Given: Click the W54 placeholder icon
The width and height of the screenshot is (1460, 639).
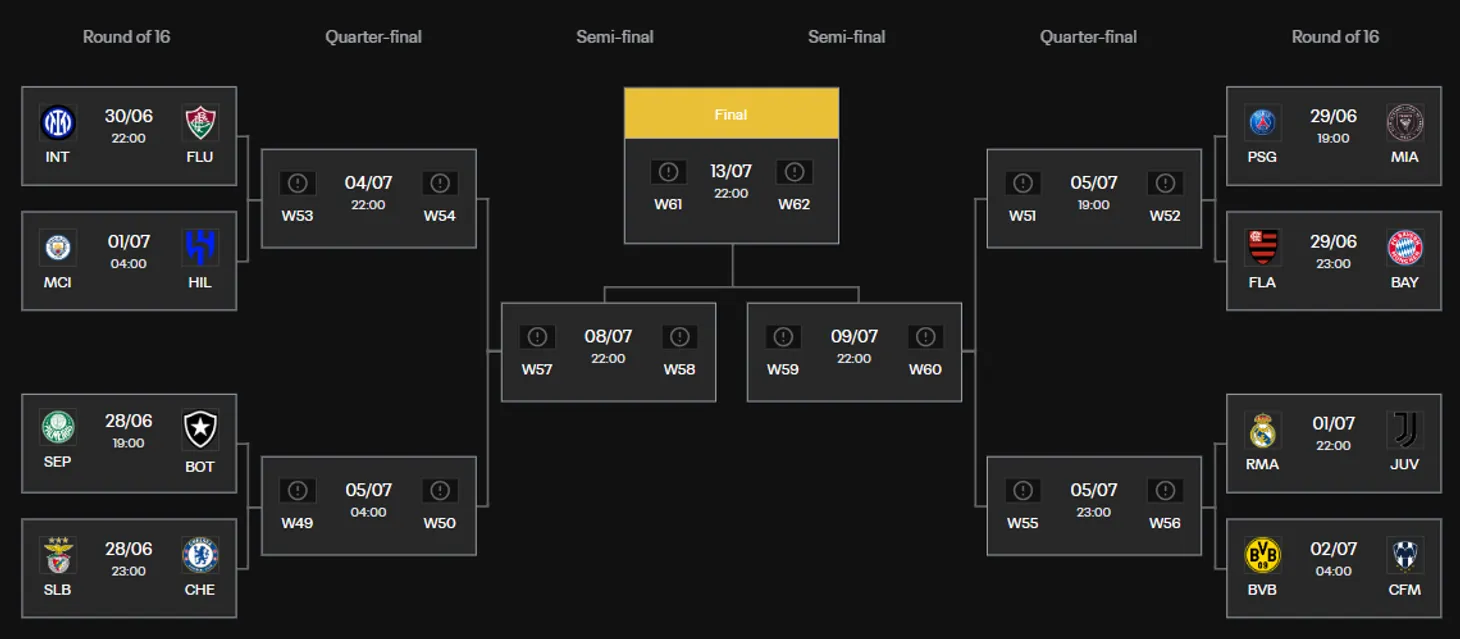Looking at the screenshot, I should pyautogui.click(x=439, y=183).
